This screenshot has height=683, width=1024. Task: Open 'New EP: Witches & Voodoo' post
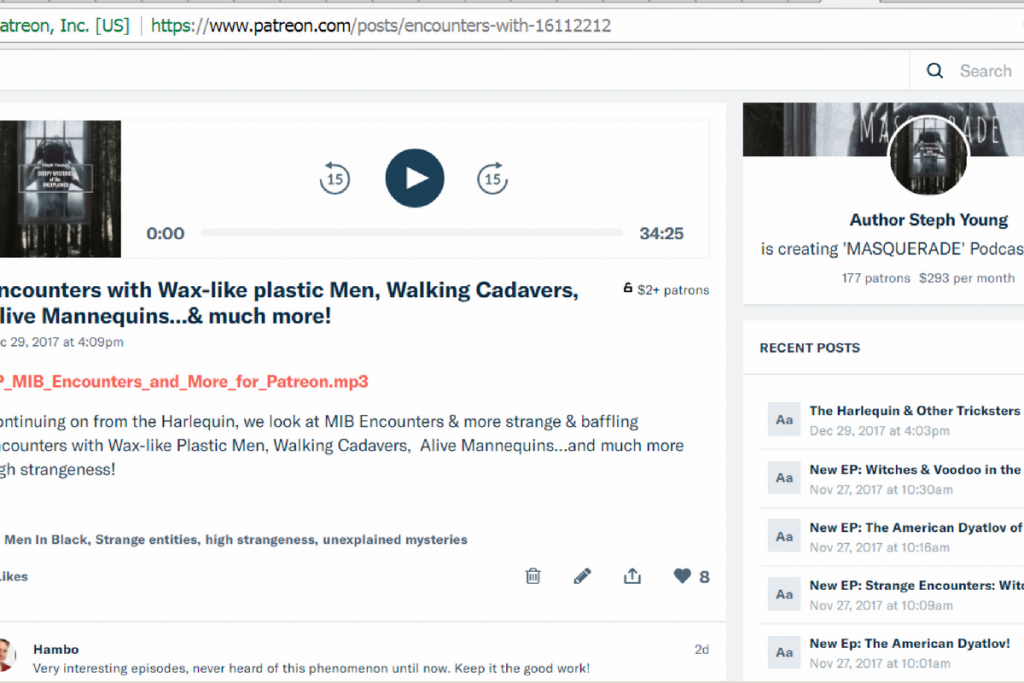point(915,469)
